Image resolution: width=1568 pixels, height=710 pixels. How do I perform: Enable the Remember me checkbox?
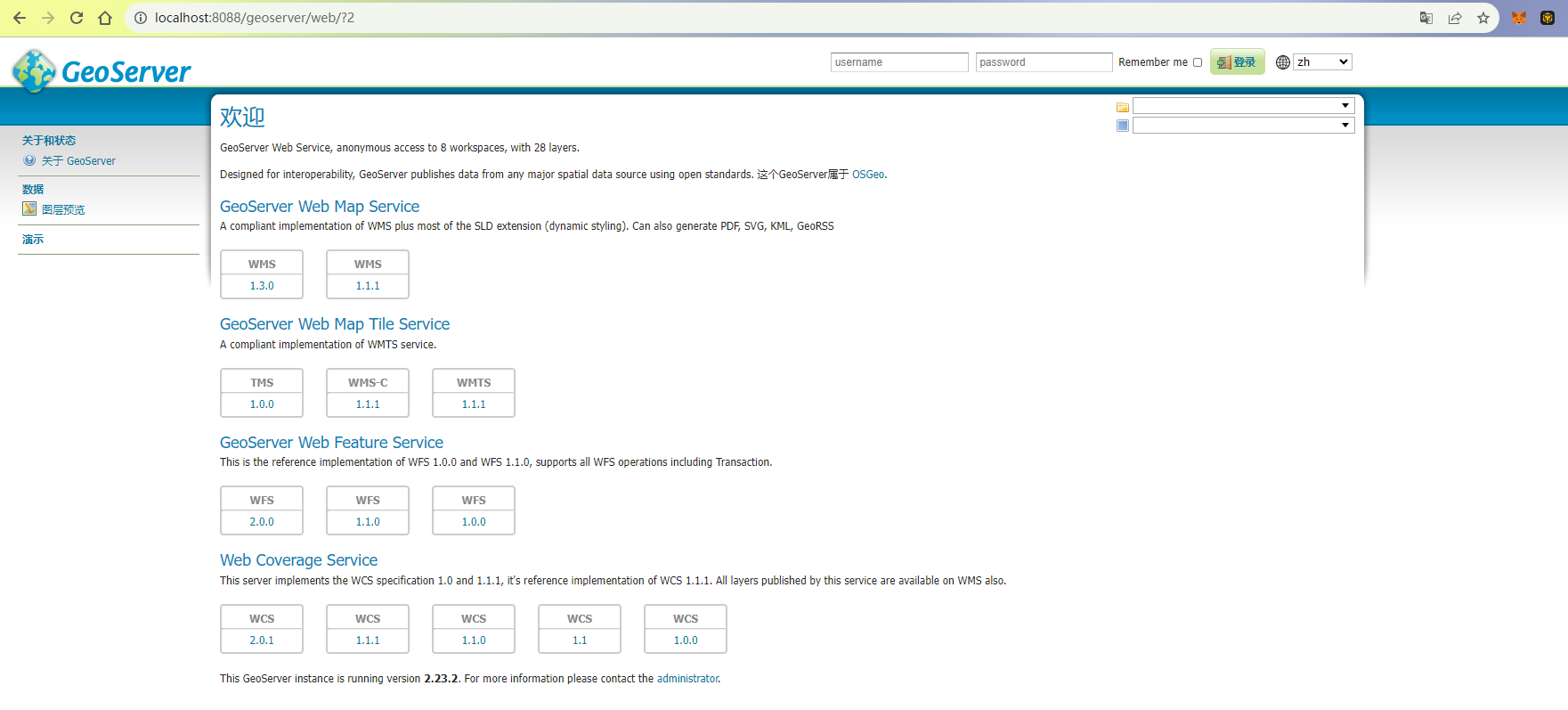[x=1198, y=62]
